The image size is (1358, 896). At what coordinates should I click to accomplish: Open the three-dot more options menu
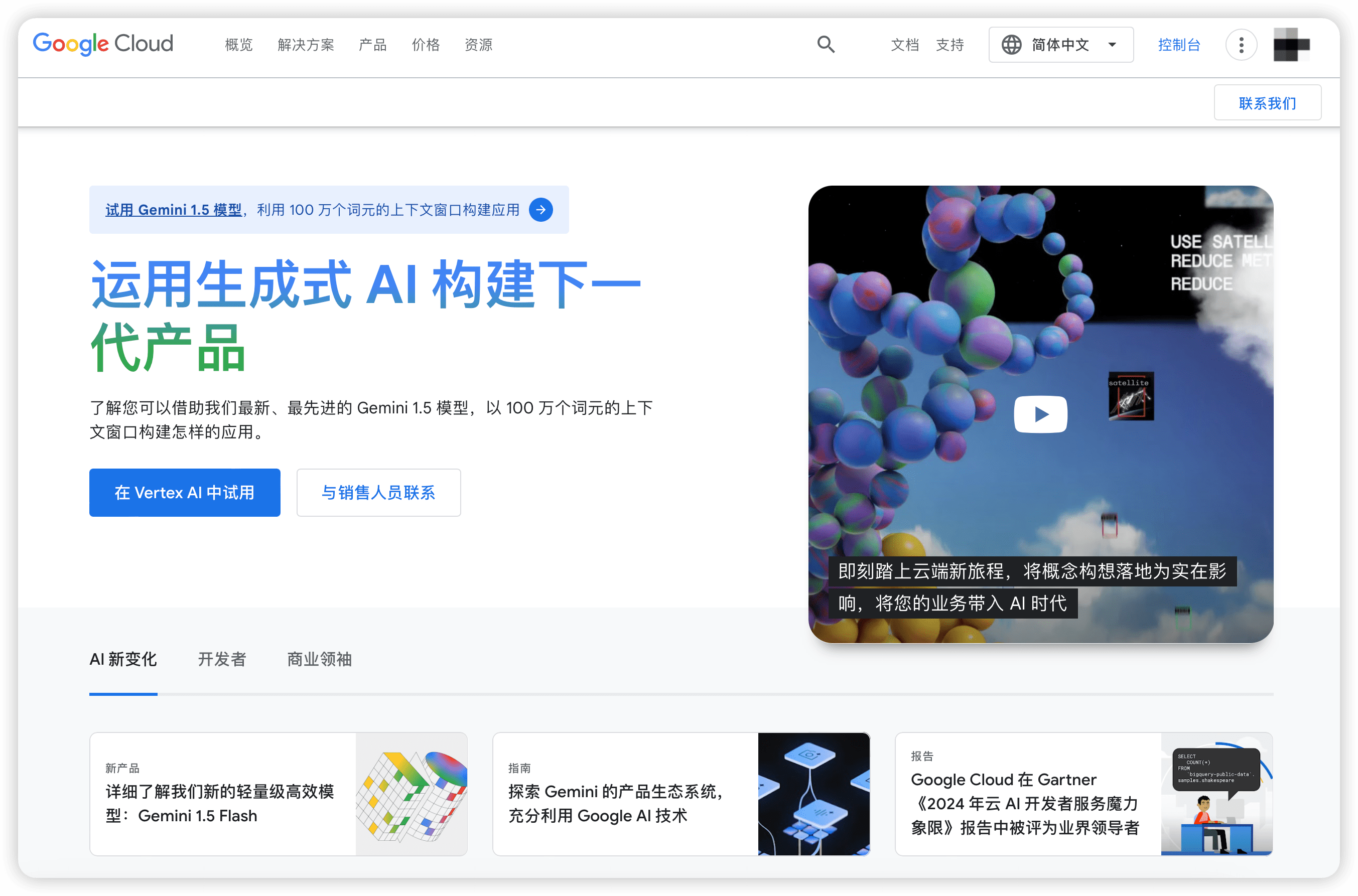pyautogui.click(x=1241, y=45)
